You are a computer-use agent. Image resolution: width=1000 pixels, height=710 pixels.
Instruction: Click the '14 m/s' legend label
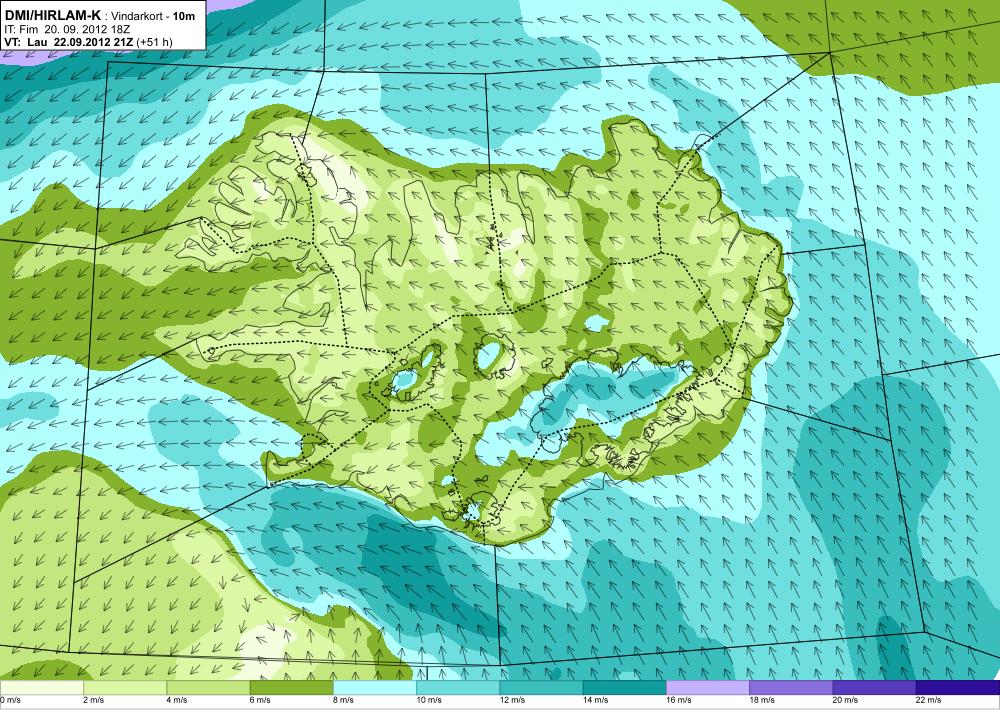596,700
